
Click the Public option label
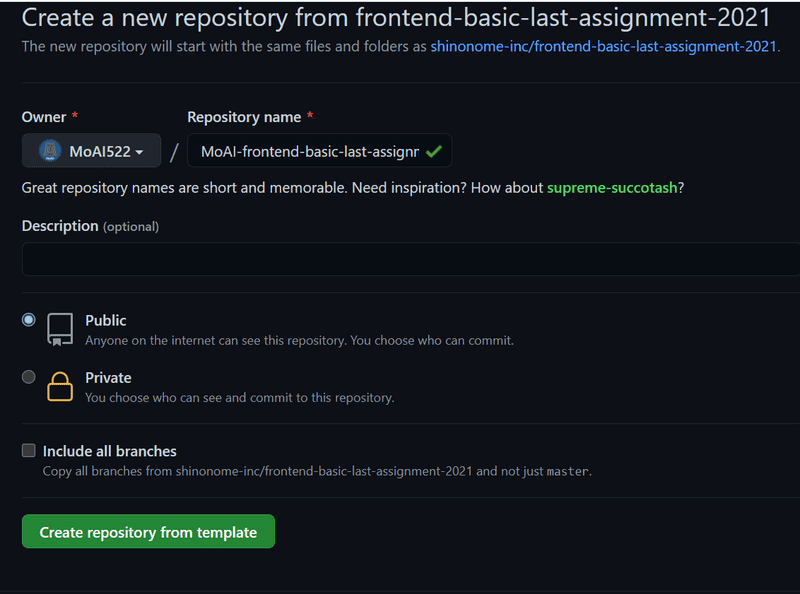[x=106, y=320]
